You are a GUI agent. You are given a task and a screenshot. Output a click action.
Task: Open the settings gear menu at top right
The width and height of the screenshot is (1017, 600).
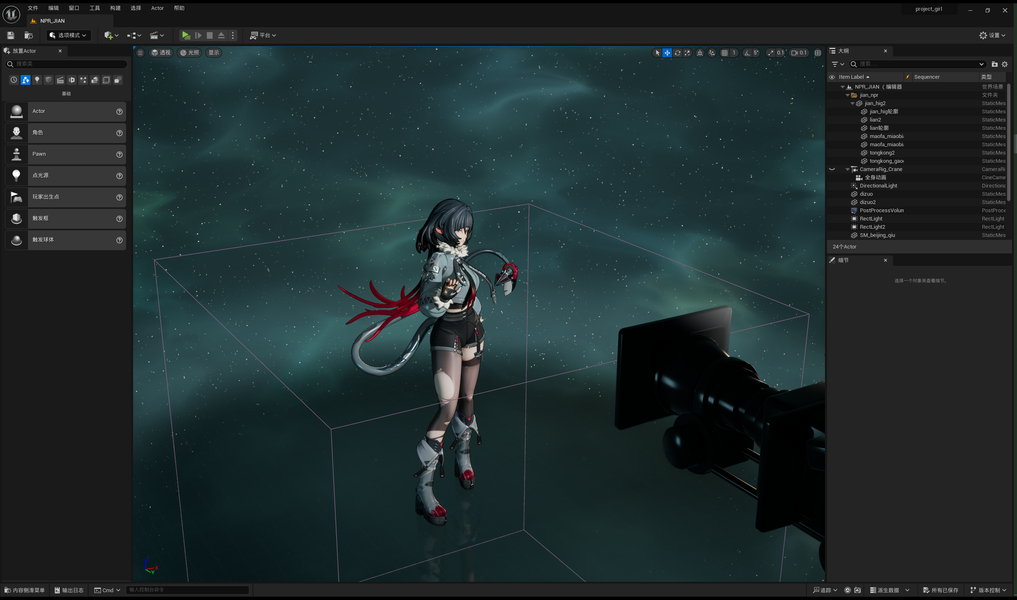992,35
